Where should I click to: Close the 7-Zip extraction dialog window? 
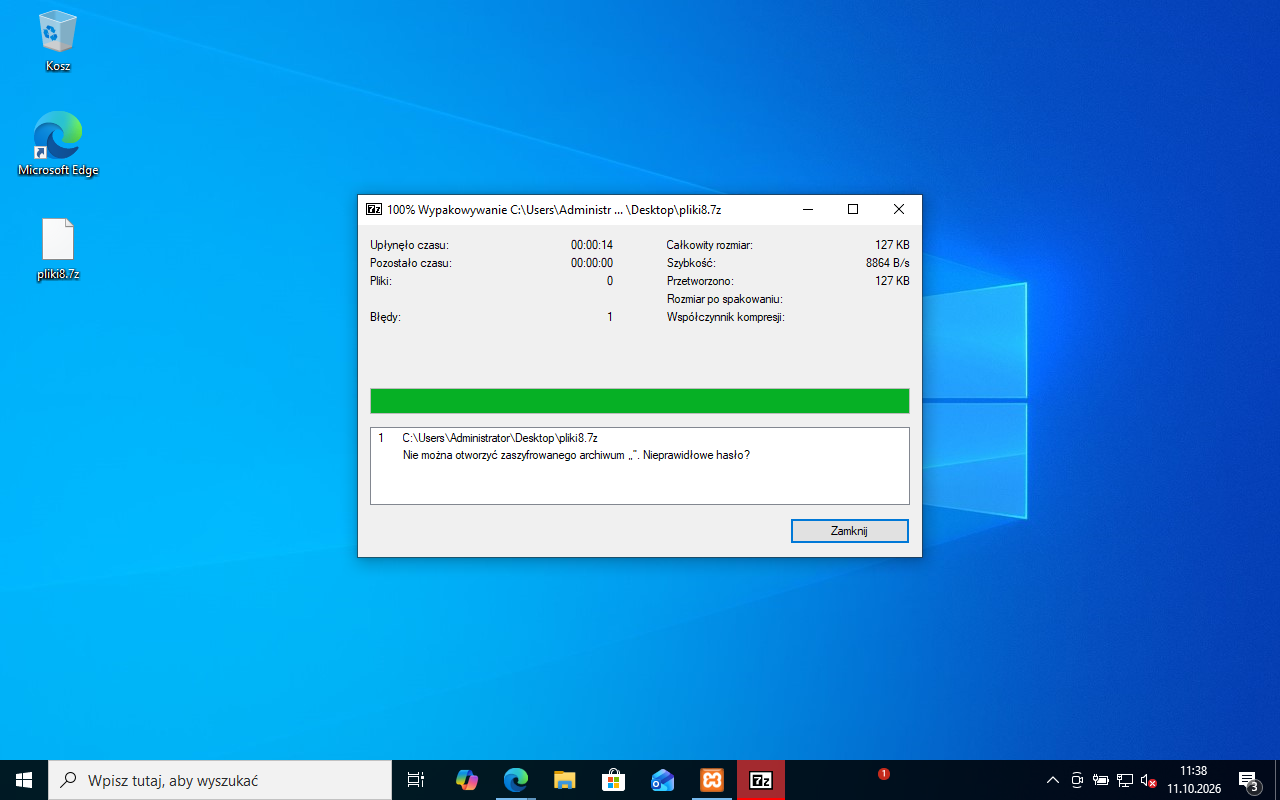(899, 210)
